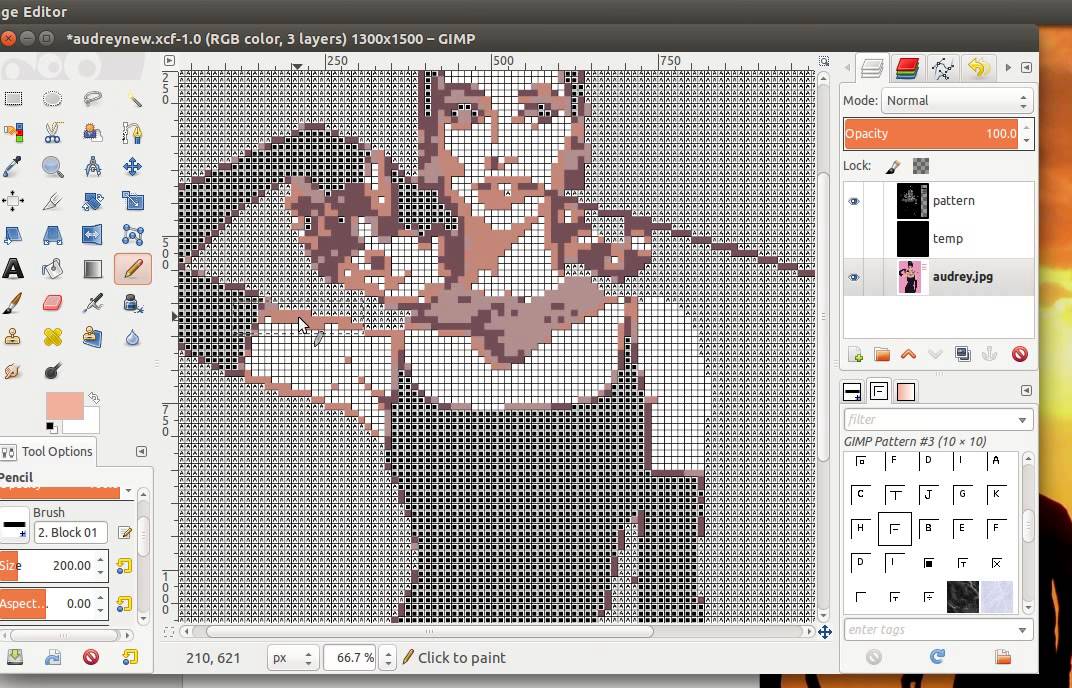Select the Pencil tool
Screen dimensions: 1072x688
click(x=133, y=269)
